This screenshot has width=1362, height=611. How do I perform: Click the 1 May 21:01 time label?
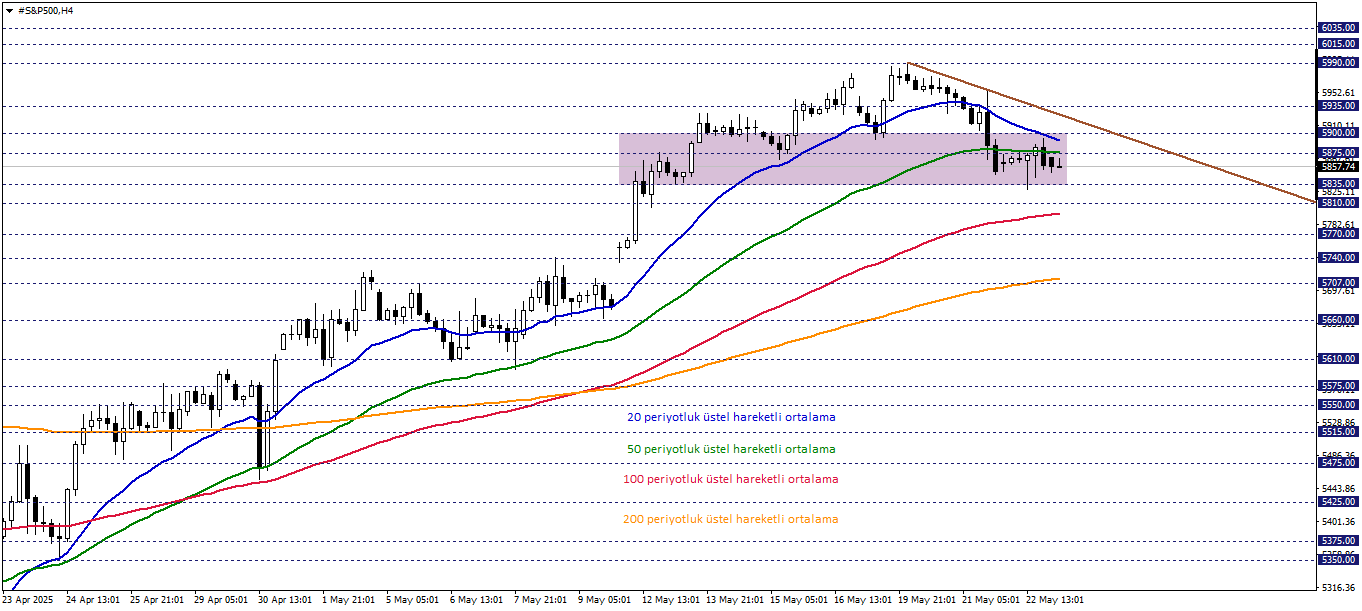pos(349,601)
